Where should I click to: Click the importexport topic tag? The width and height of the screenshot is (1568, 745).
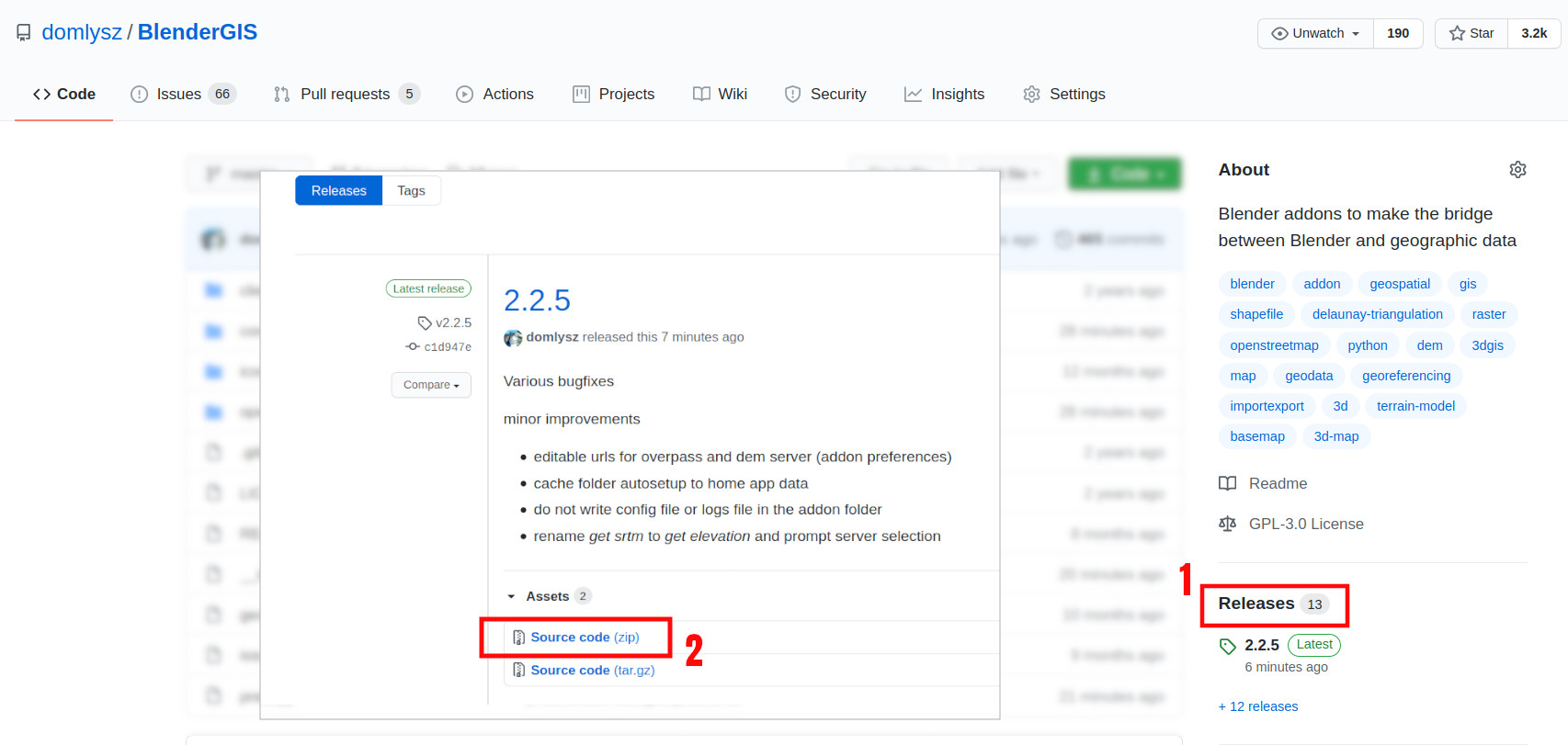1267,406
